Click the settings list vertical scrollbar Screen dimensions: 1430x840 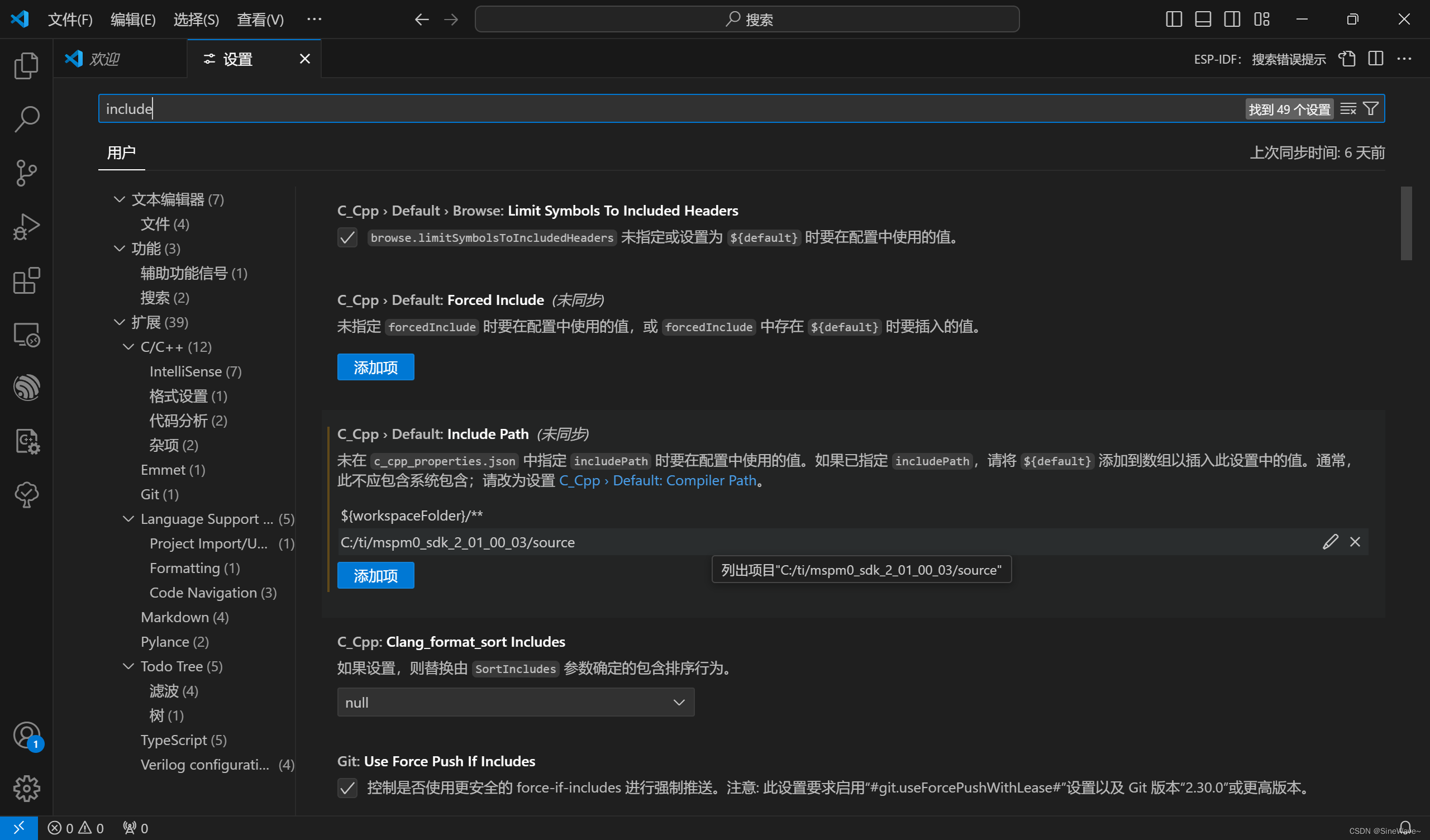[1405, 223]
